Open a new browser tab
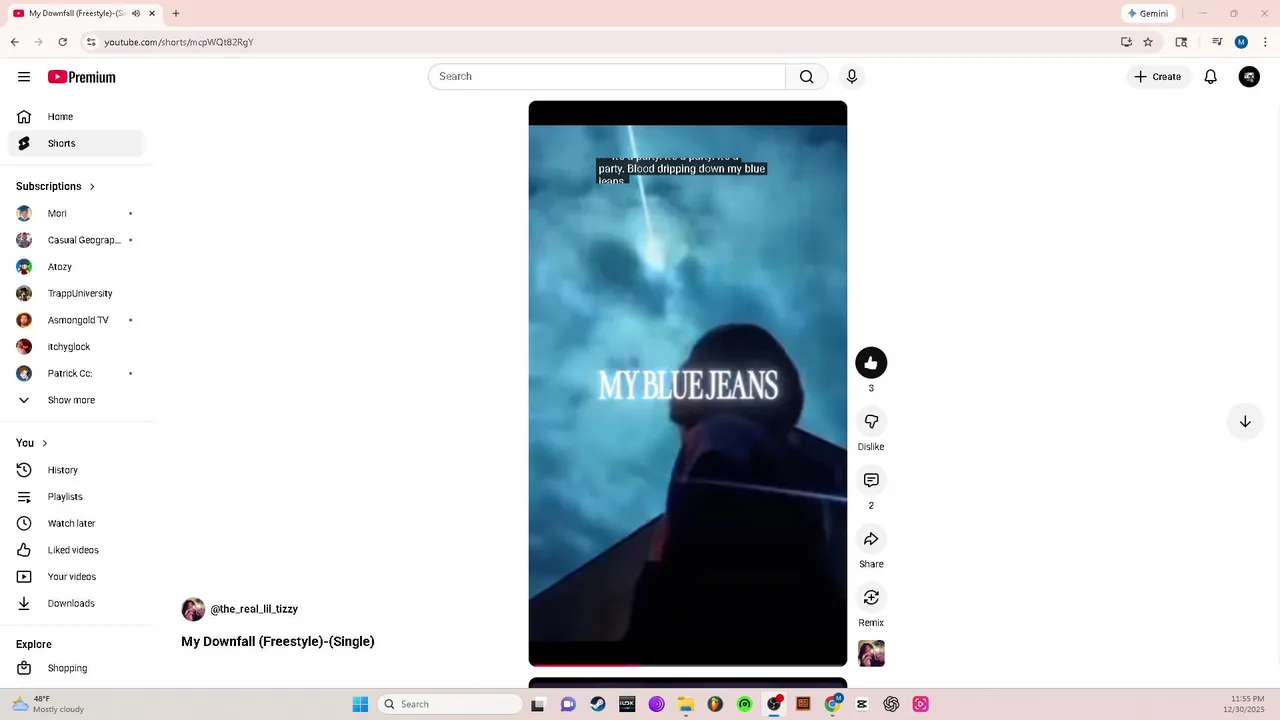Image resolution: width=1280 pixels, height=720 pixels. click(x=176, y=14)
